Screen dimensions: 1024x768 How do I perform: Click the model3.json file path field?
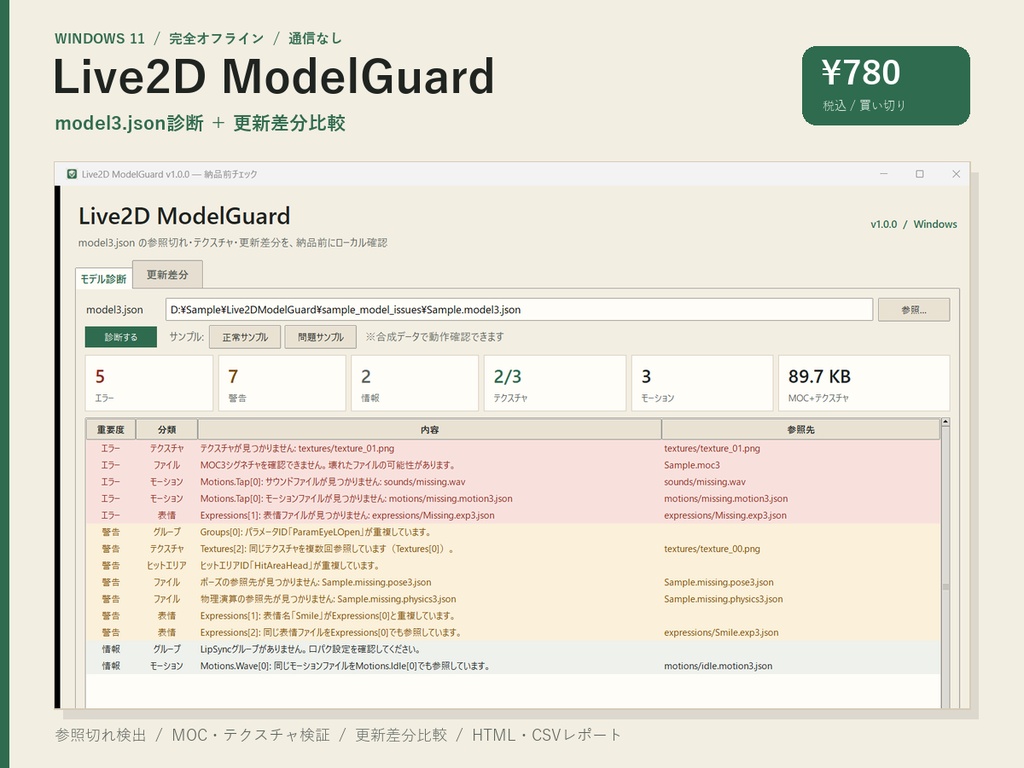(519, 310)
